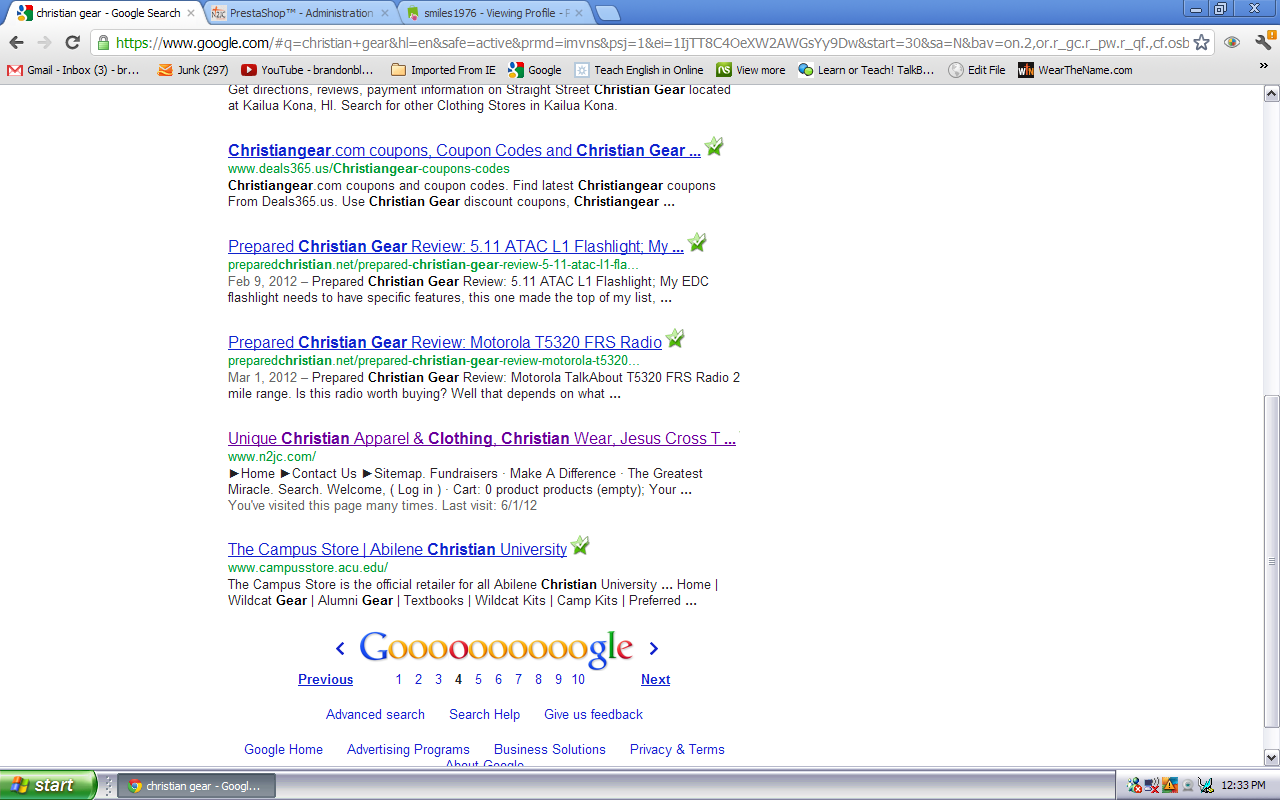Jump to results page 10
This screenshot has width=1280, height=800.
coord(578,680)
